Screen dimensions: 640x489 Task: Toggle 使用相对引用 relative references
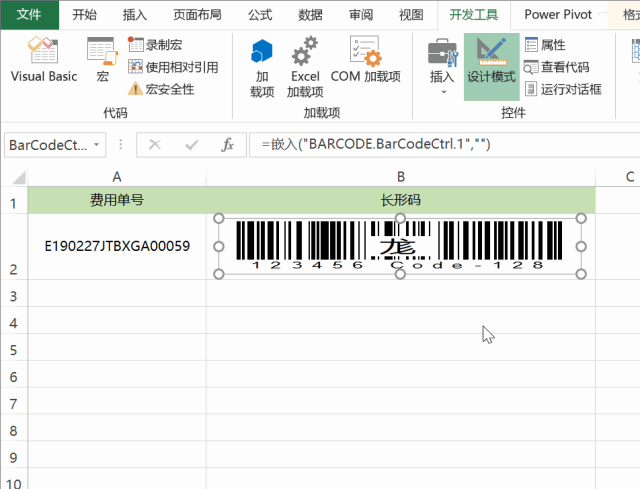[x=173, y=67]
